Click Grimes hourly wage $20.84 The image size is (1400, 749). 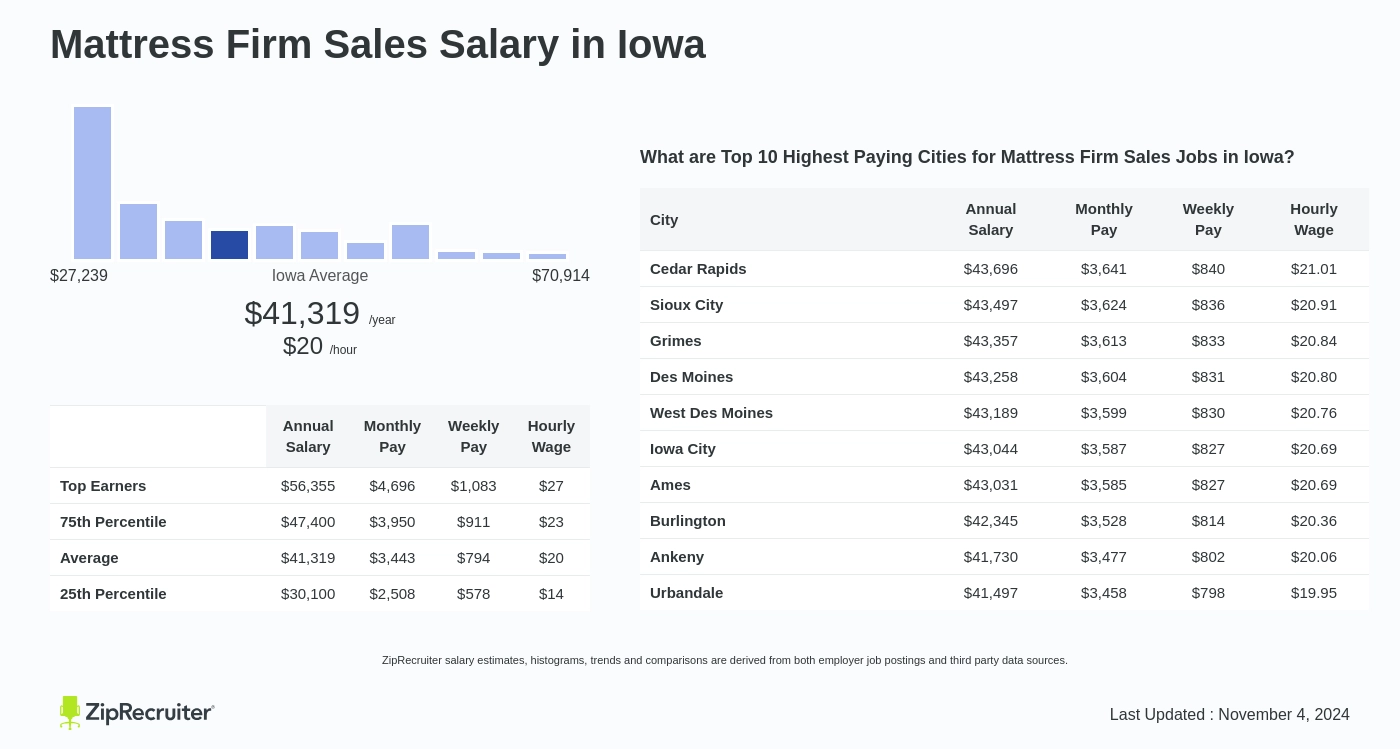(x=1314, y=341)
